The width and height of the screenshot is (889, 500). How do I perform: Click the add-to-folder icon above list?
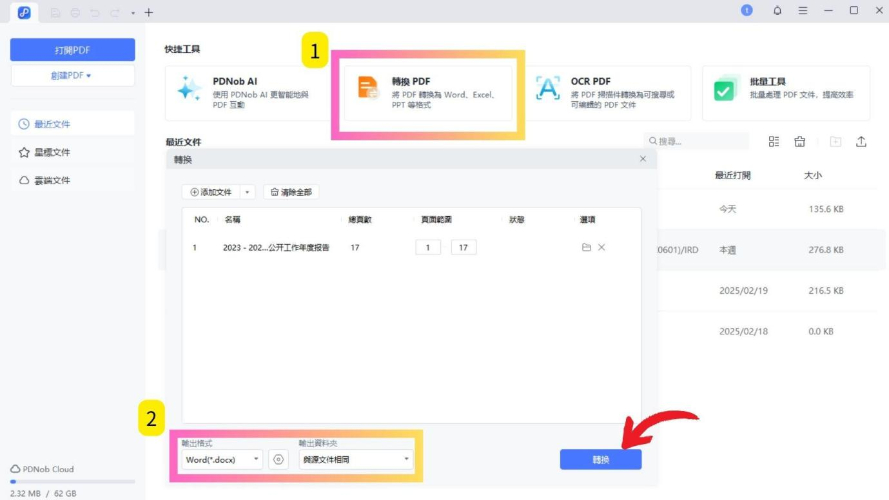point(835,142)
